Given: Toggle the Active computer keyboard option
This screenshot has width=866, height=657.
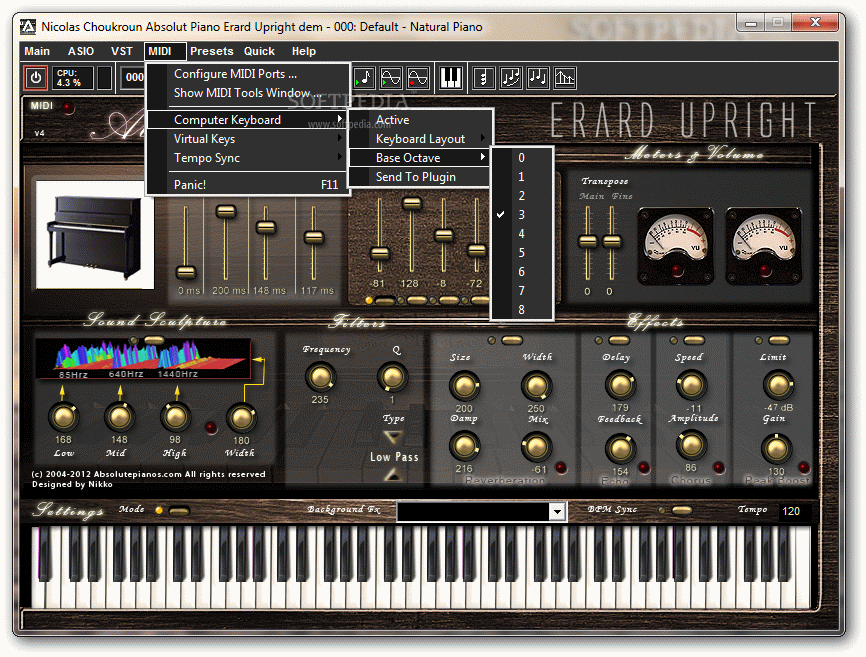Looking at the screenshot, I should 420,120.
